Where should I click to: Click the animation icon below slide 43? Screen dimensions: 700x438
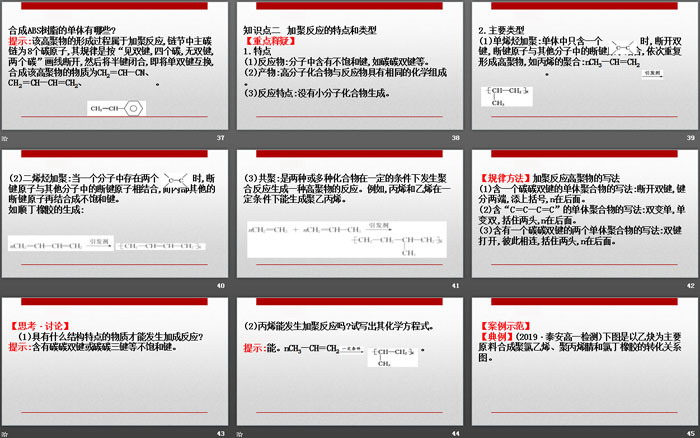[x=6, y=432]
